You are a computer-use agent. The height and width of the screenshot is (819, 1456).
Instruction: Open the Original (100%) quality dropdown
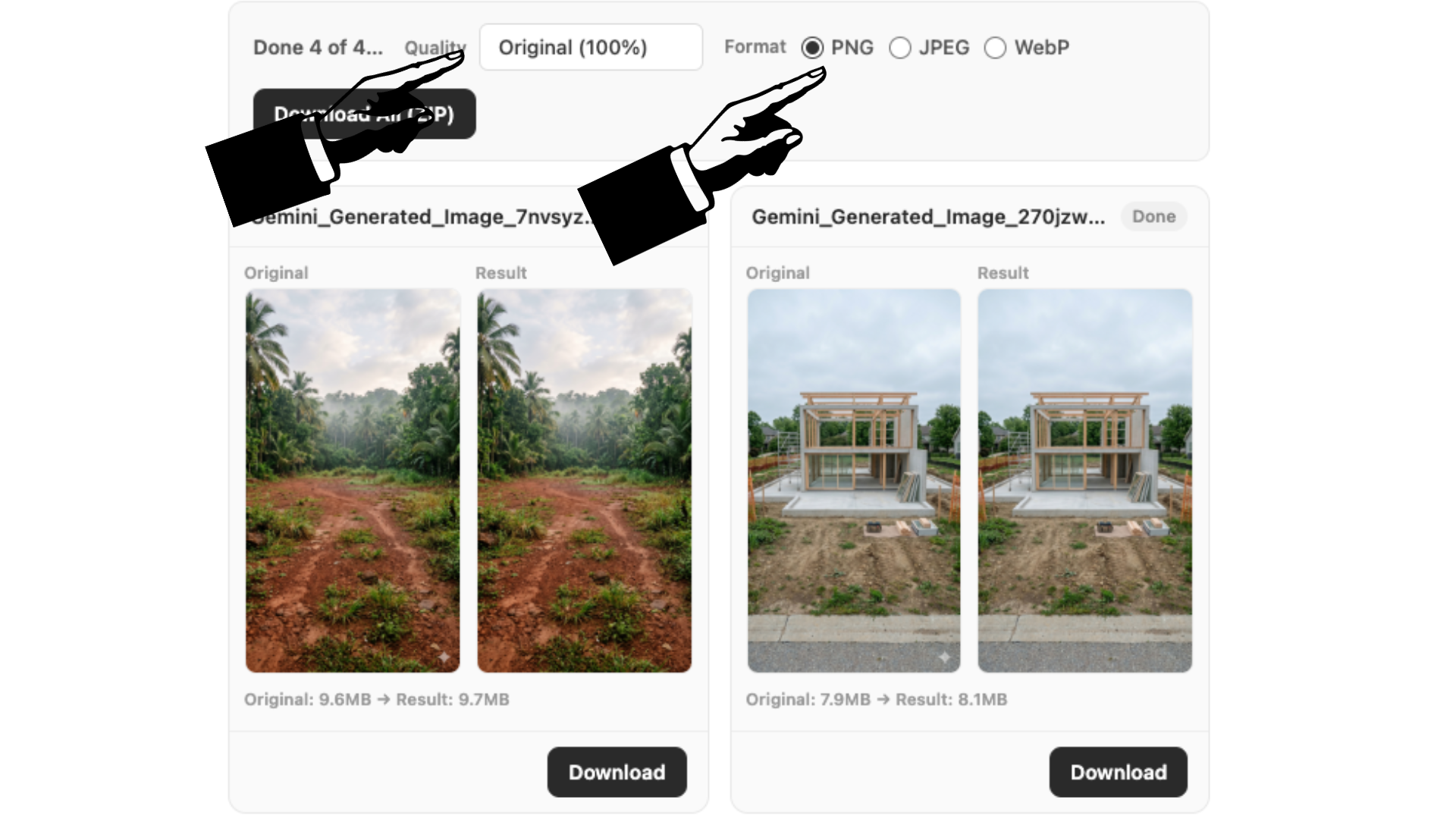(591, 47)
